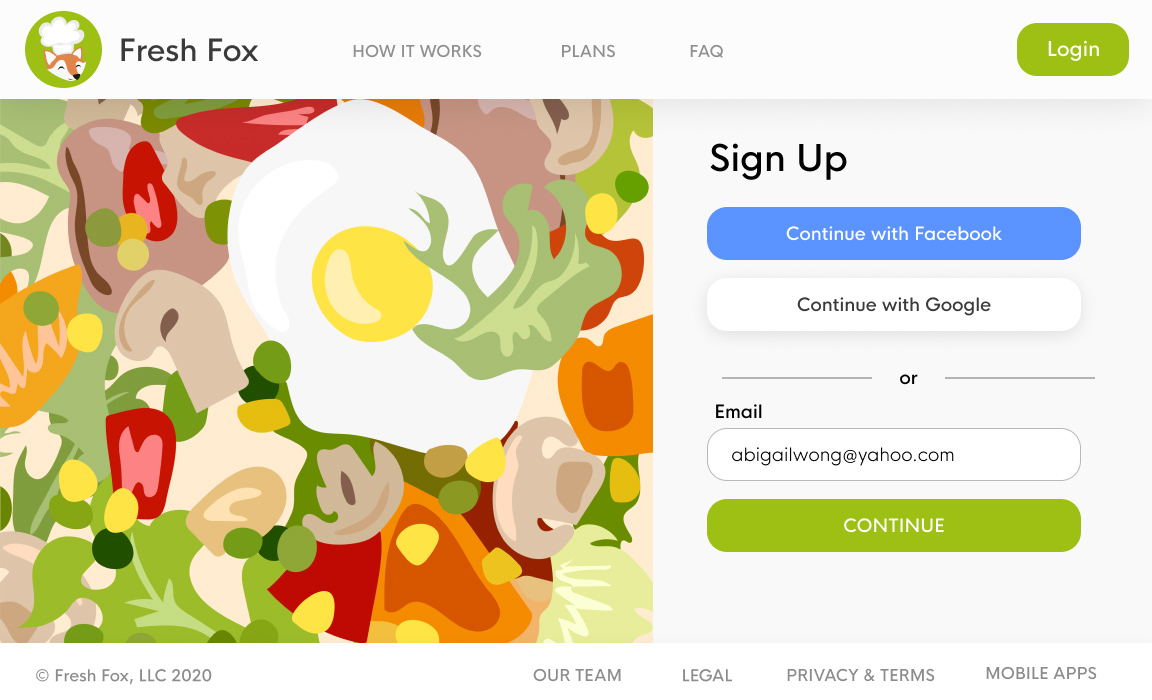Visit the Legal footer link
This screenshot has width=1152, height=700.
tap(707, 675)
